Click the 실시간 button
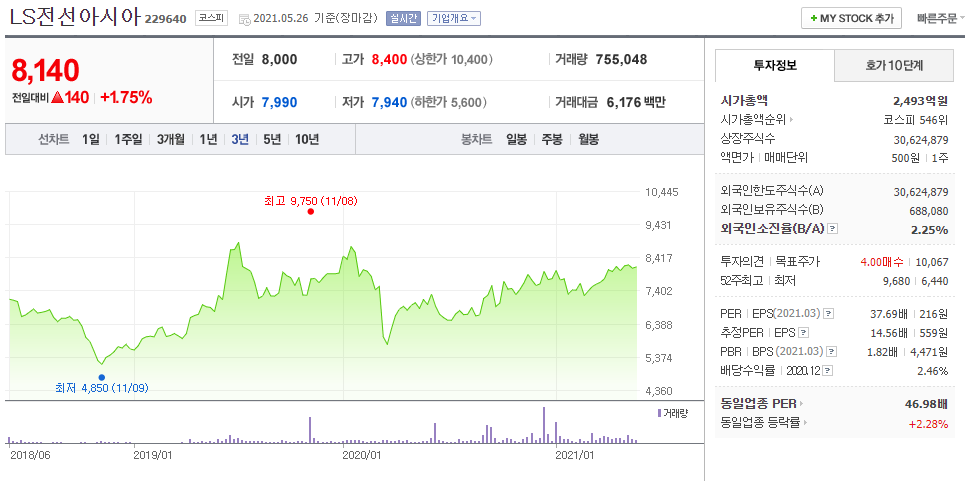Image resolution: width=973 pixels, height=481 pixels. tap(403, 19)
